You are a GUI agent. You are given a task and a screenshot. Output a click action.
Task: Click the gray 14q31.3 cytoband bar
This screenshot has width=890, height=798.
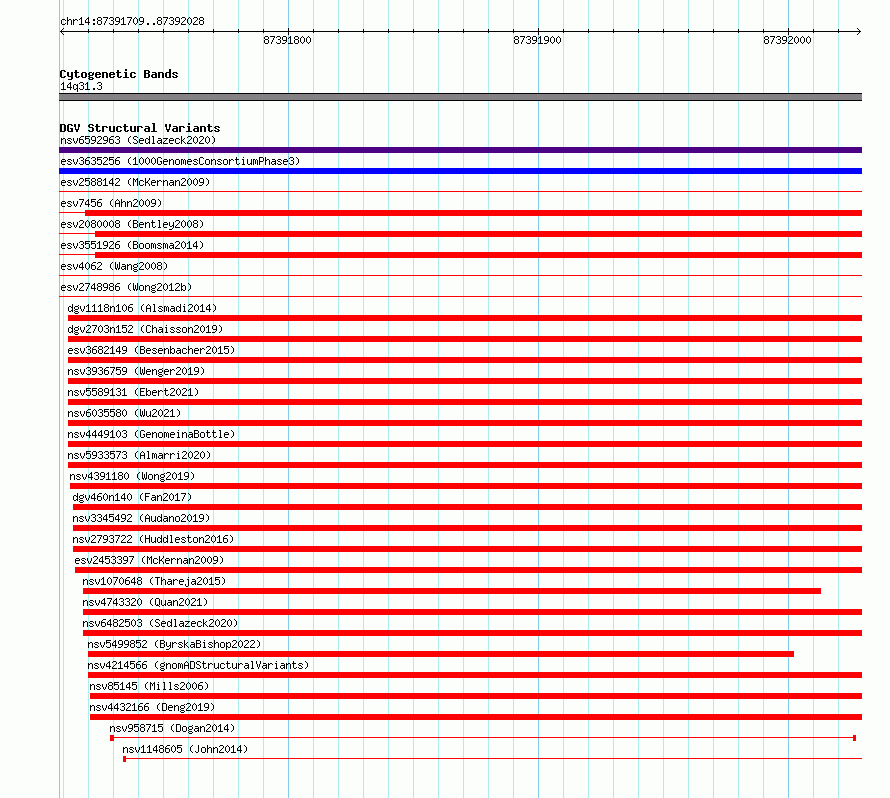coord(460,97)
